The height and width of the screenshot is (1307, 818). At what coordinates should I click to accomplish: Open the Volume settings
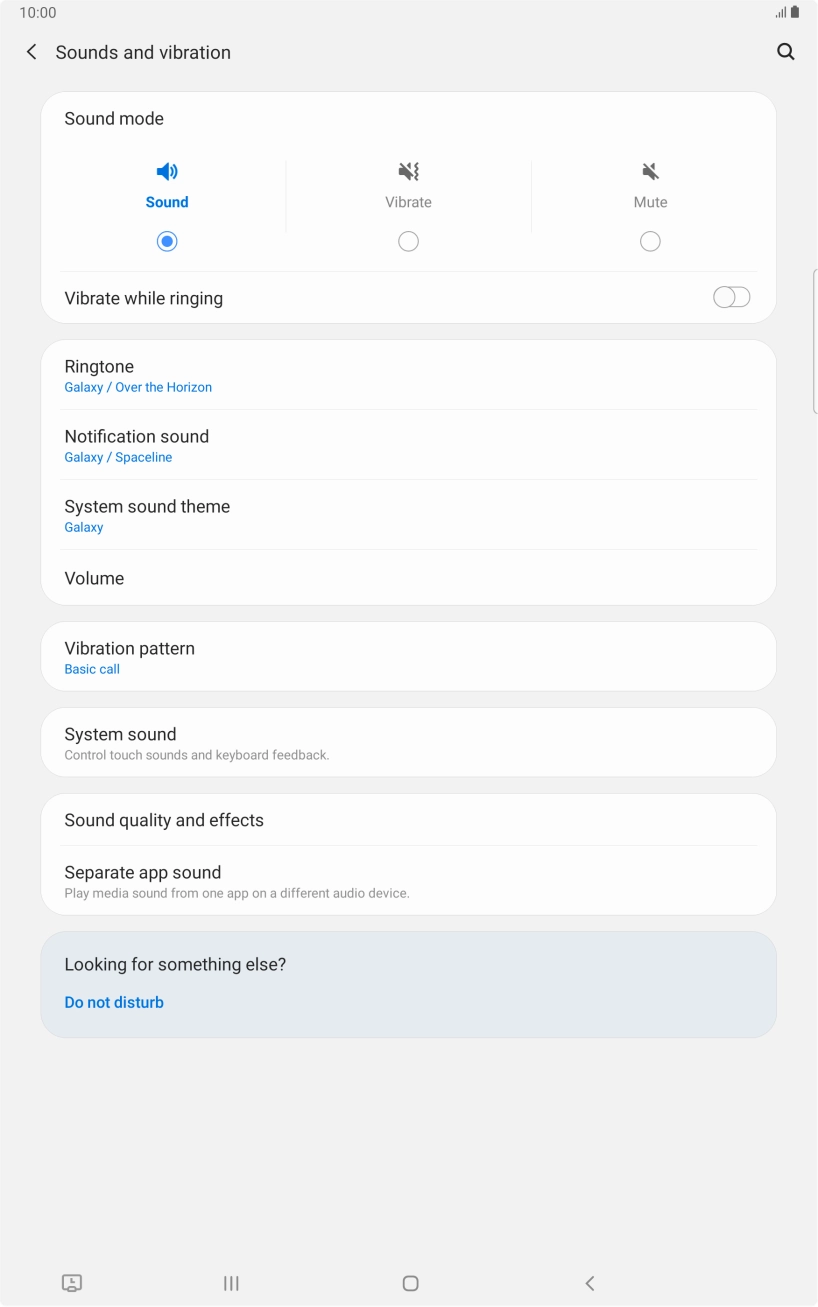coord(408,578)
